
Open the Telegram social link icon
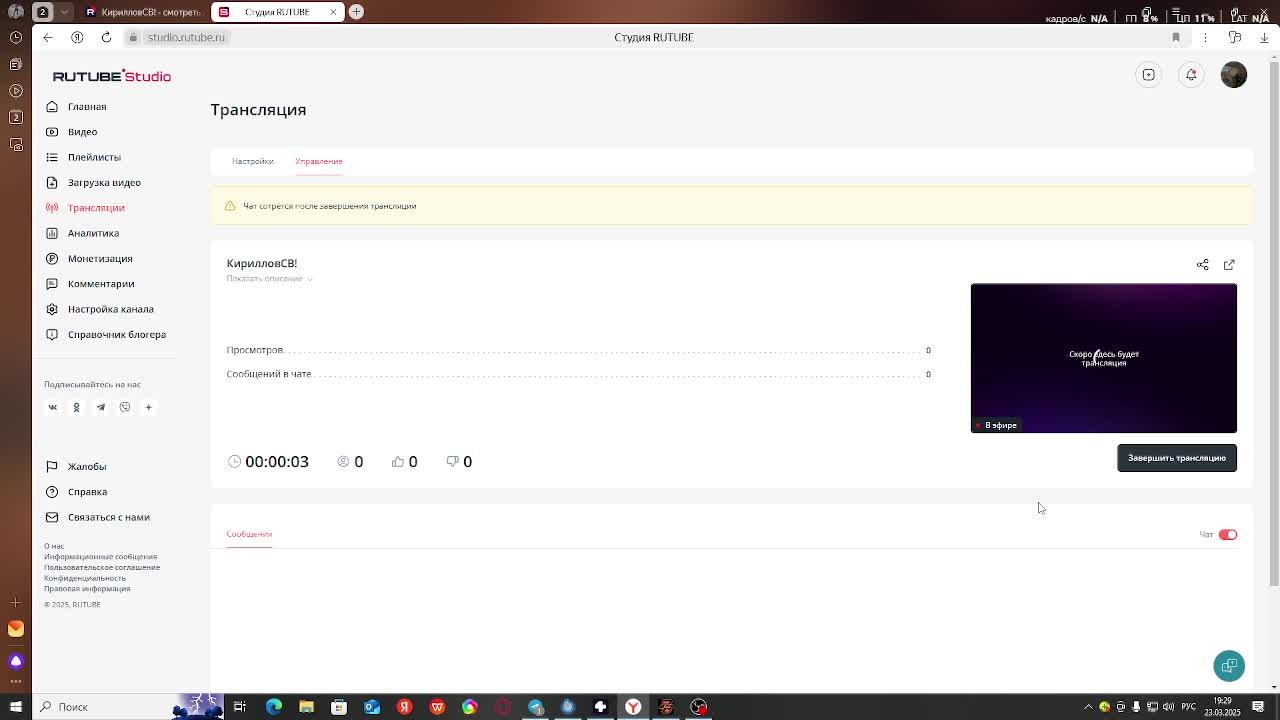(x=100, y=407)
